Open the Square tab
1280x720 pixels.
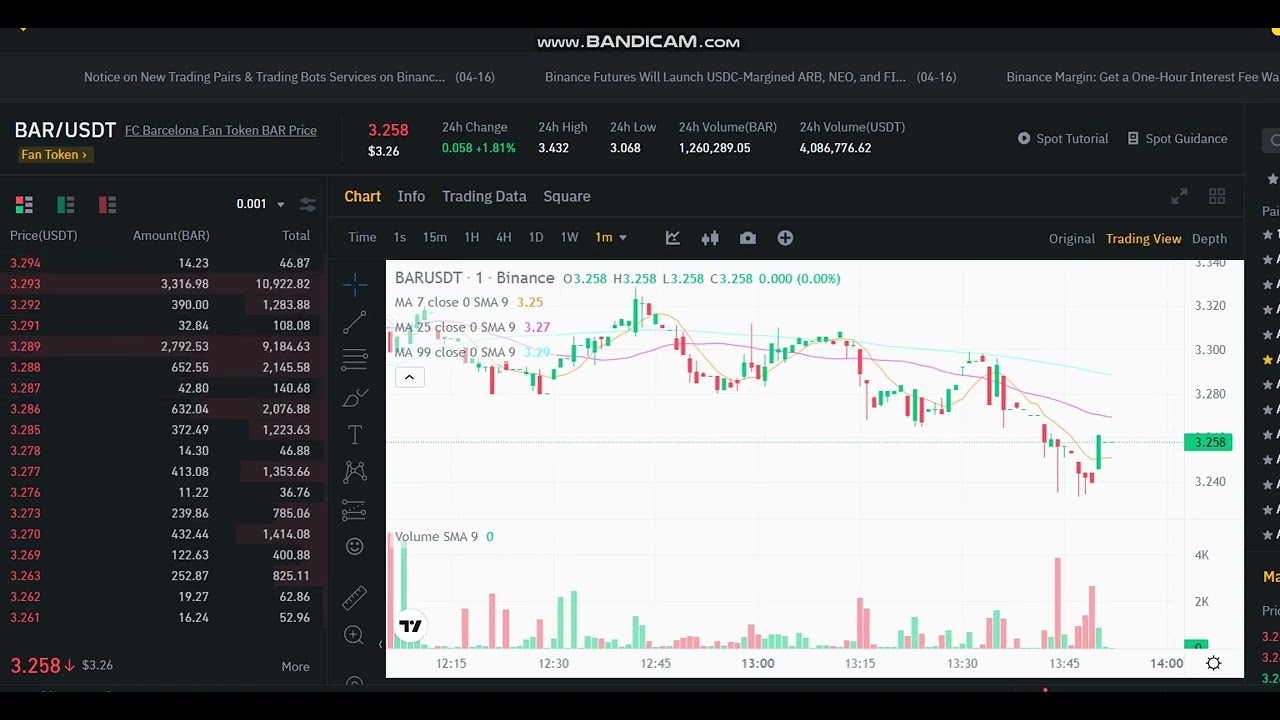tap(567, 197)
